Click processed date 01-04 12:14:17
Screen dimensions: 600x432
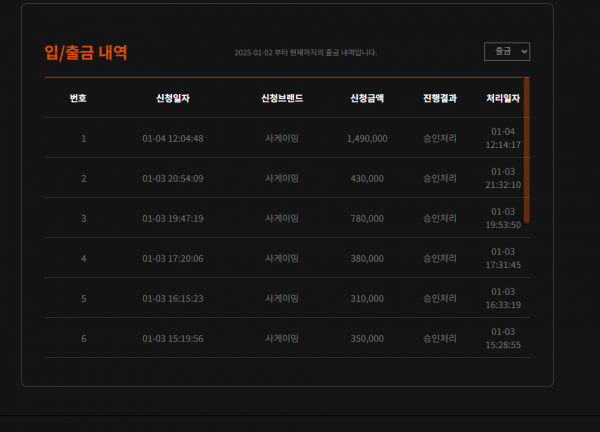pyautogui.click(x=503, y=138)
